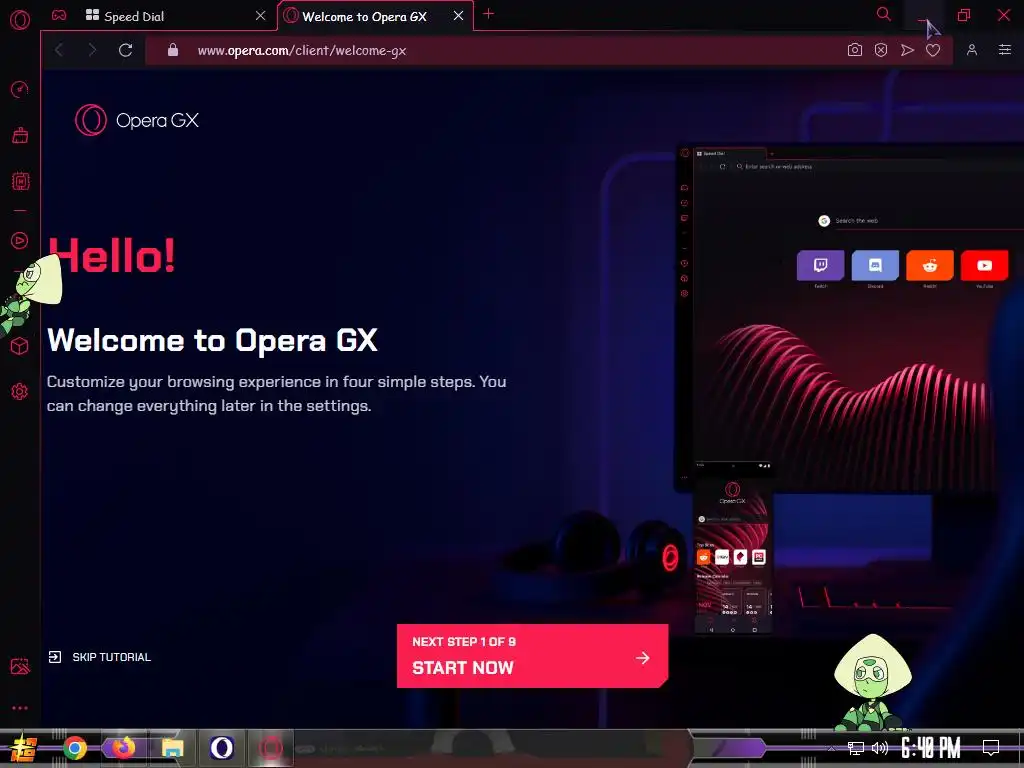Click the START NOW button

pyautogui.click(x=532, y=656)
